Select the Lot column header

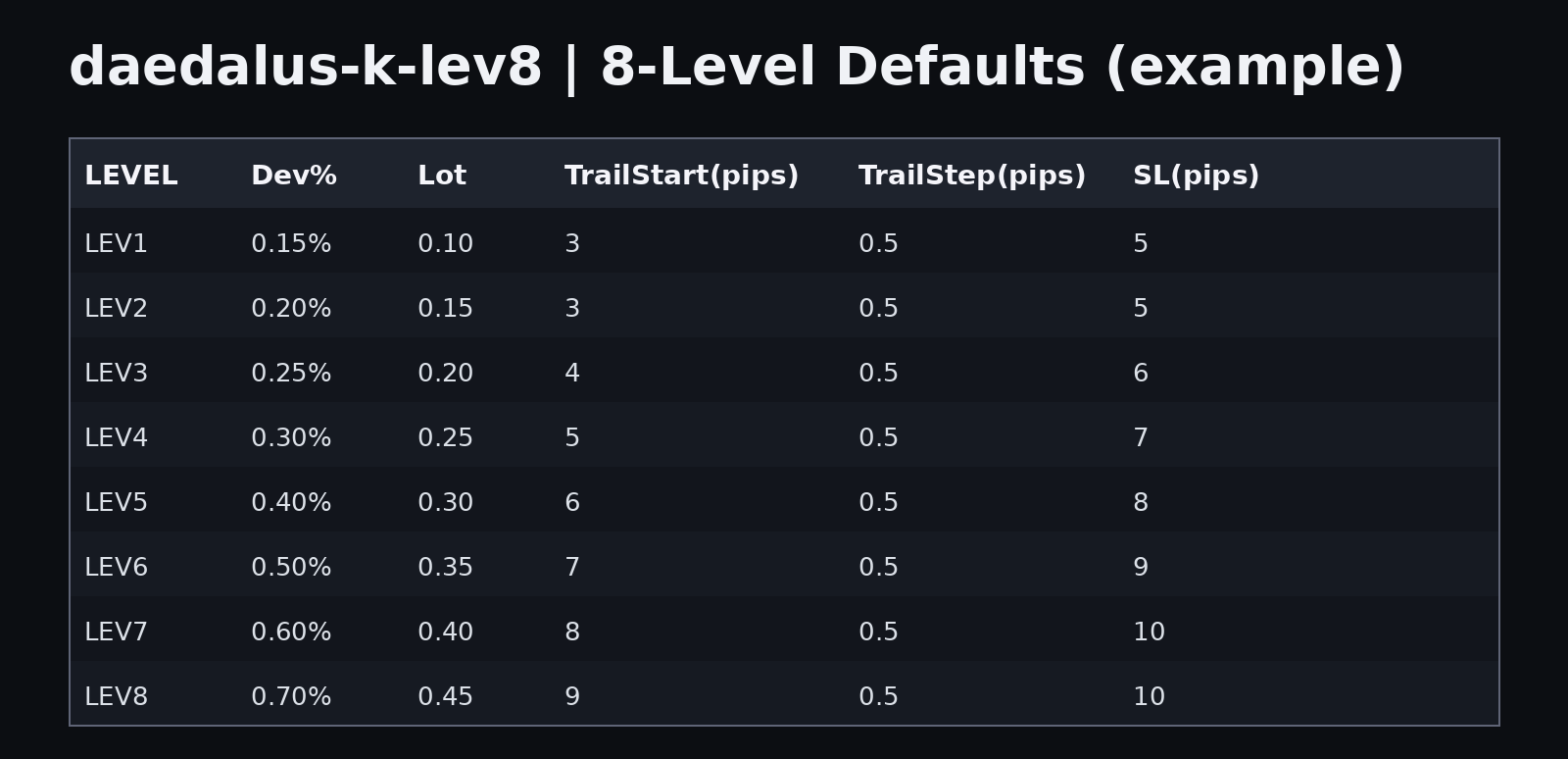coord(442,177)
